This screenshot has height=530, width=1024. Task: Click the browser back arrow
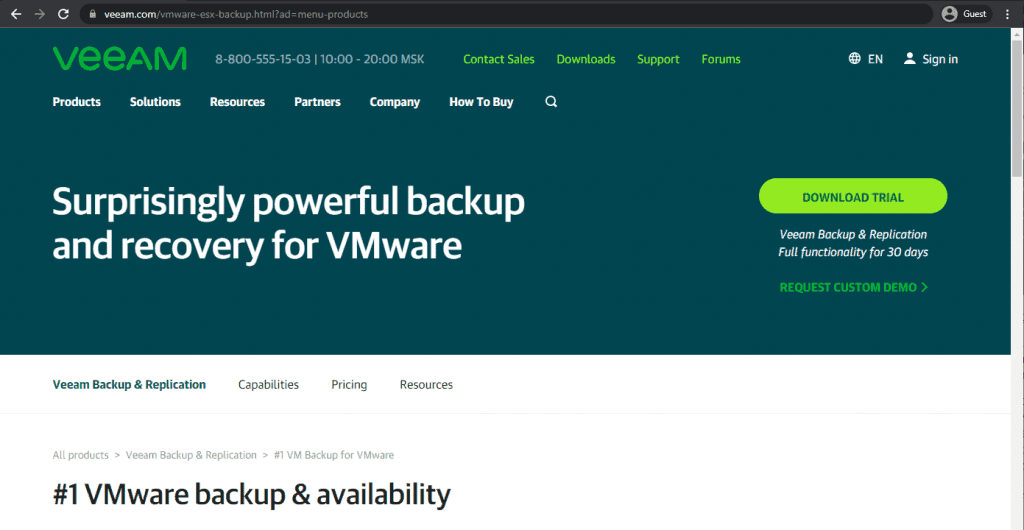15,14
